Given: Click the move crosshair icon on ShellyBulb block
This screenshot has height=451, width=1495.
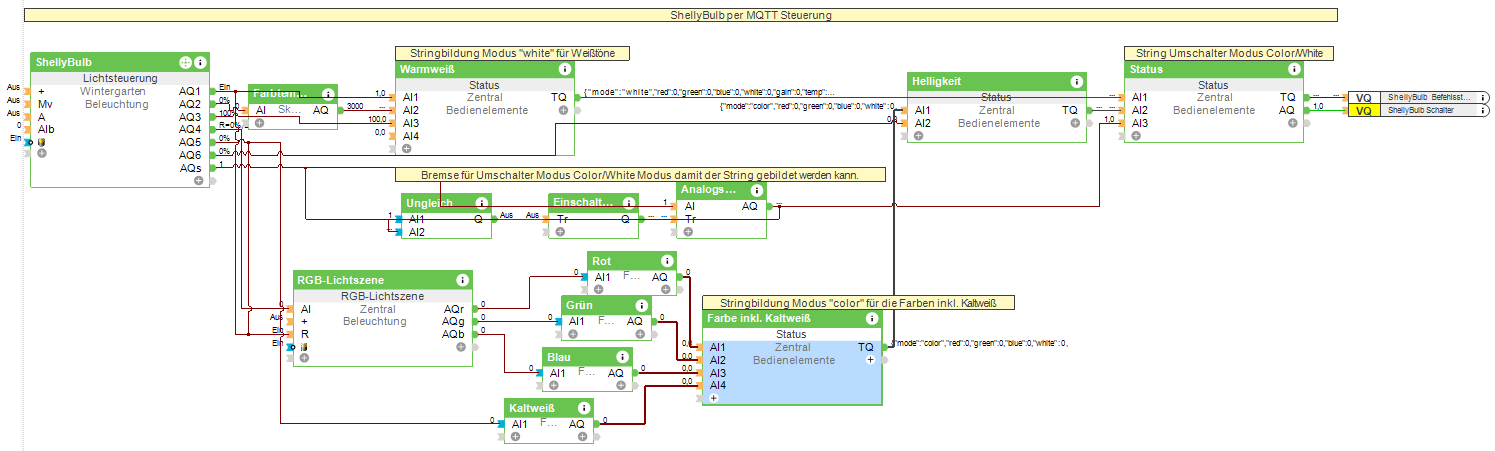Looking at the screenshot, I should 185,62.
